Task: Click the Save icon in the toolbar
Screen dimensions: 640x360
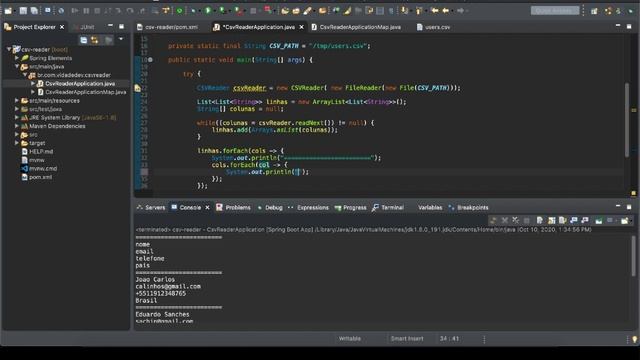Action: point(23,11)
